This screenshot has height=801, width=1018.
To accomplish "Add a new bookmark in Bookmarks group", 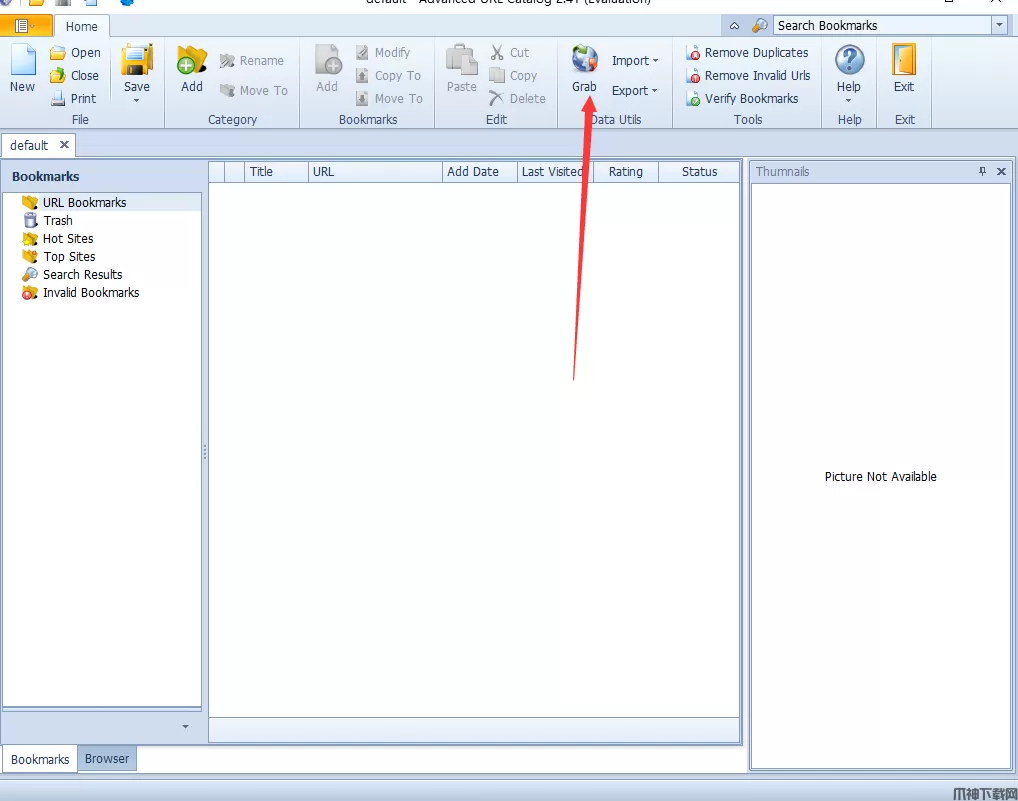I will click(328, 69).
